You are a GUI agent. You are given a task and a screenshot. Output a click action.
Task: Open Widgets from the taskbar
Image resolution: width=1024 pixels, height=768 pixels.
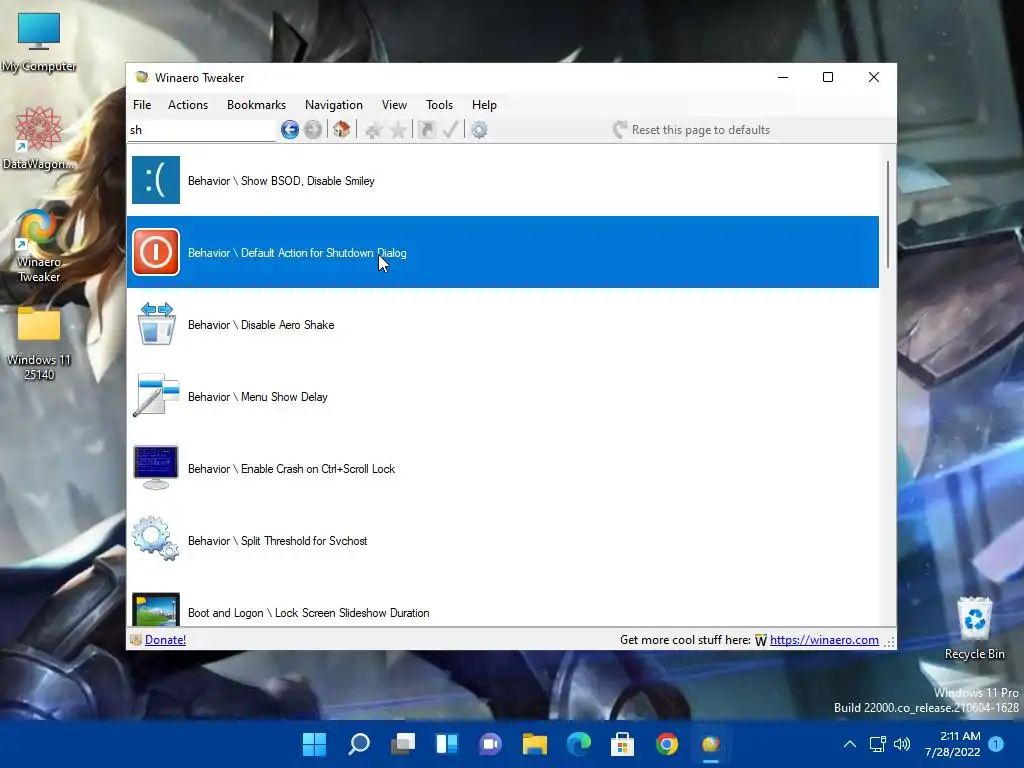pos(447,744)
